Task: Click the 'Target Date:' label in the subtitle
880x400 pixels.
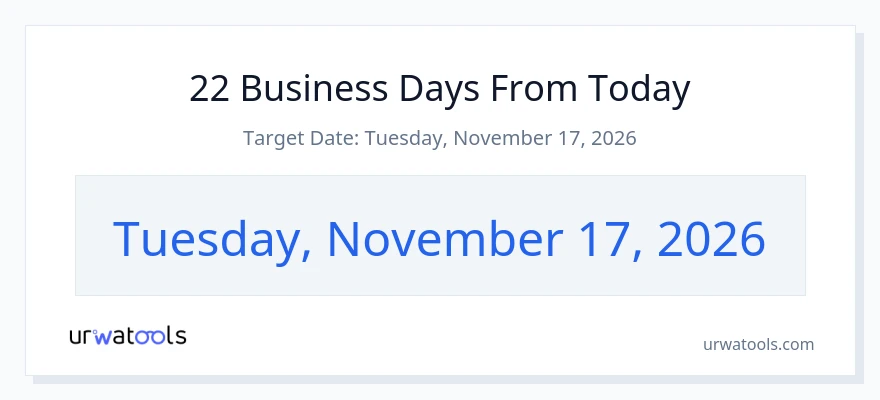Action: point(301,138)
